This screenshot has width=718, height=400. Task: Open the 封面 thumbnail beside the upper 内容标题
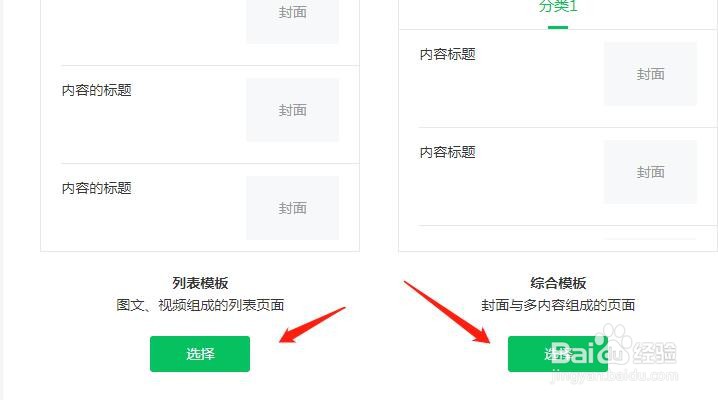pos(650,74)
